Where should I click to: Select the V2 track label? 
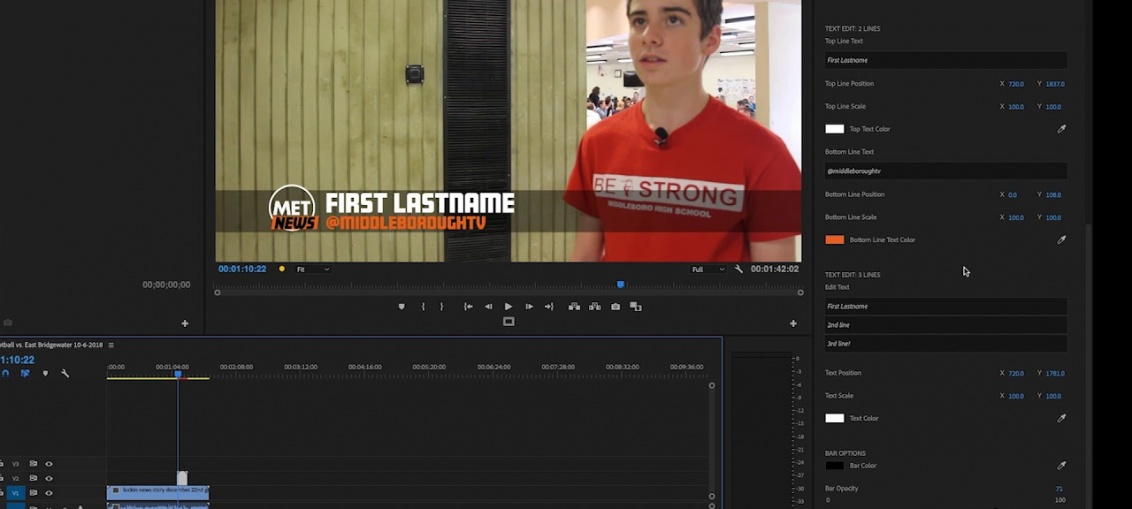tap(15, 478)
